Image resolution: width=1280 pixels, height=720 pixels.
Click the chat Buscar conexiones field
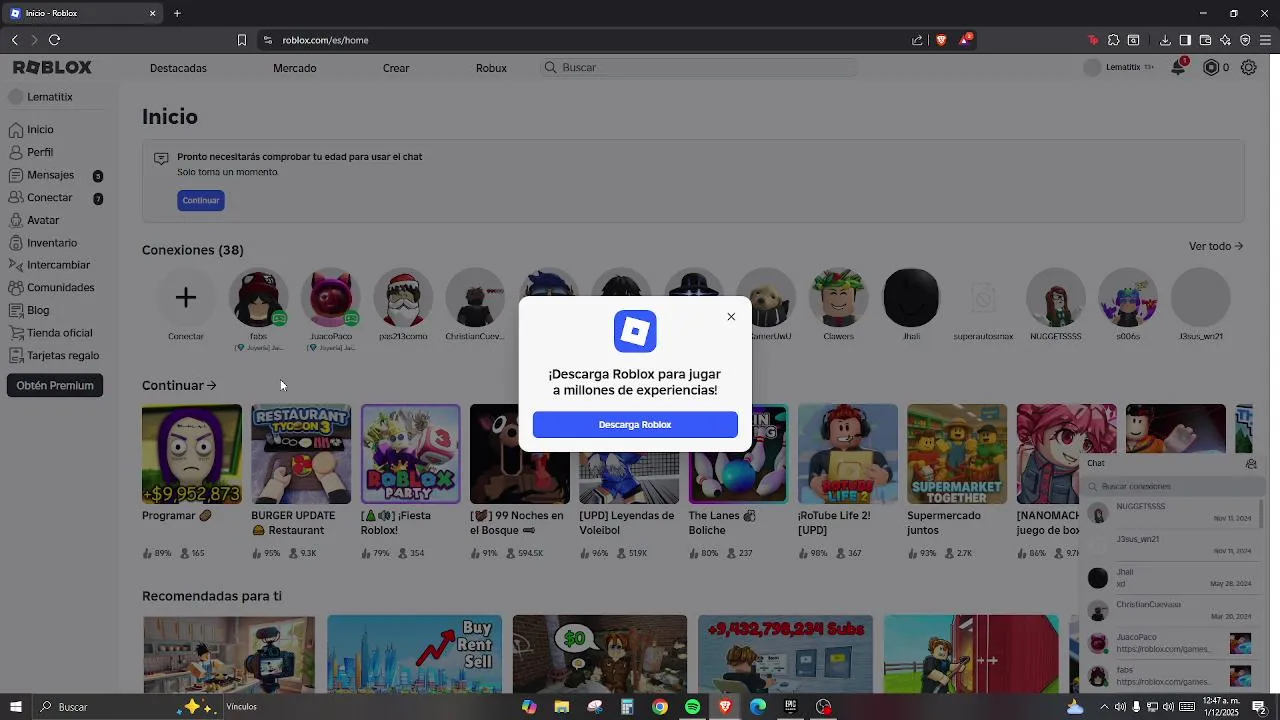1175,486
